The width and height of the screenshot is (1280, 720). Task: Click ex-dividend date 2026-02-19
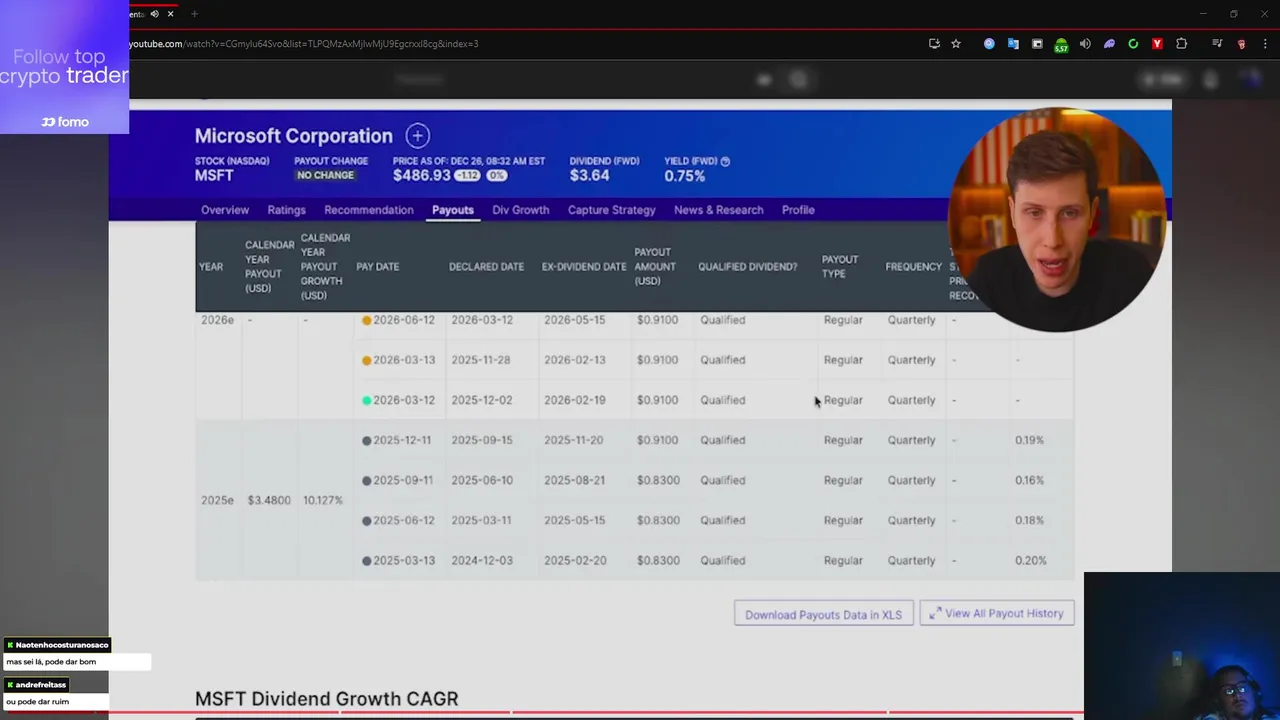pos(574,400)
